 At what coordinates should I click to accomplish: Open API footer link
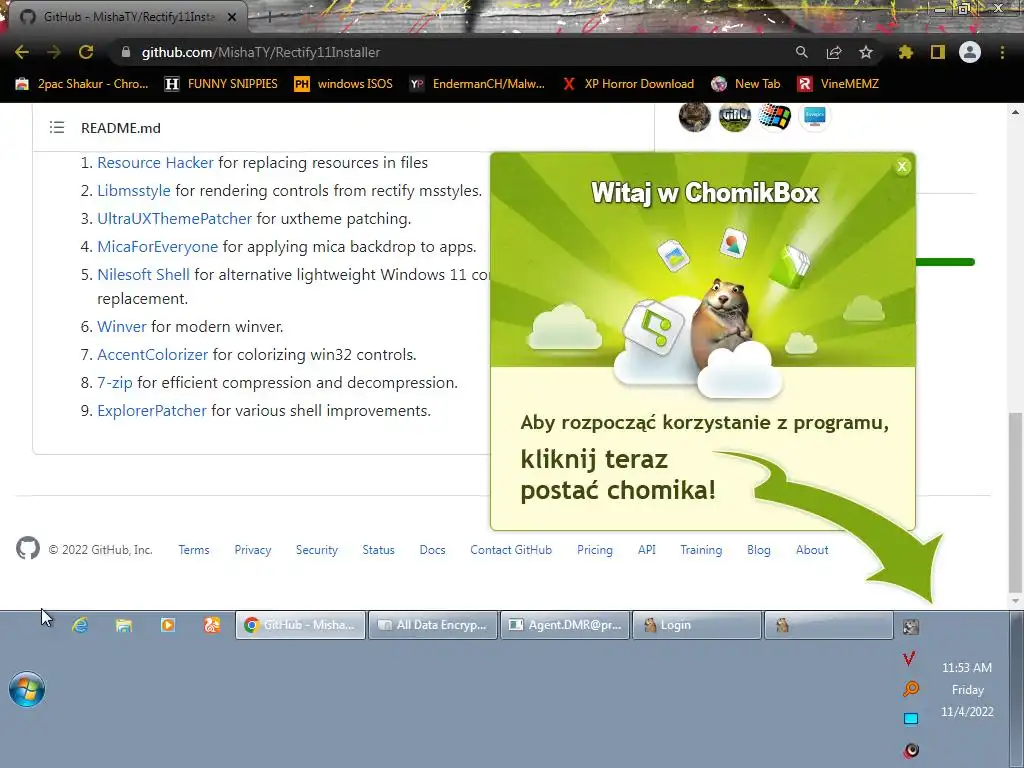point(647,550)
